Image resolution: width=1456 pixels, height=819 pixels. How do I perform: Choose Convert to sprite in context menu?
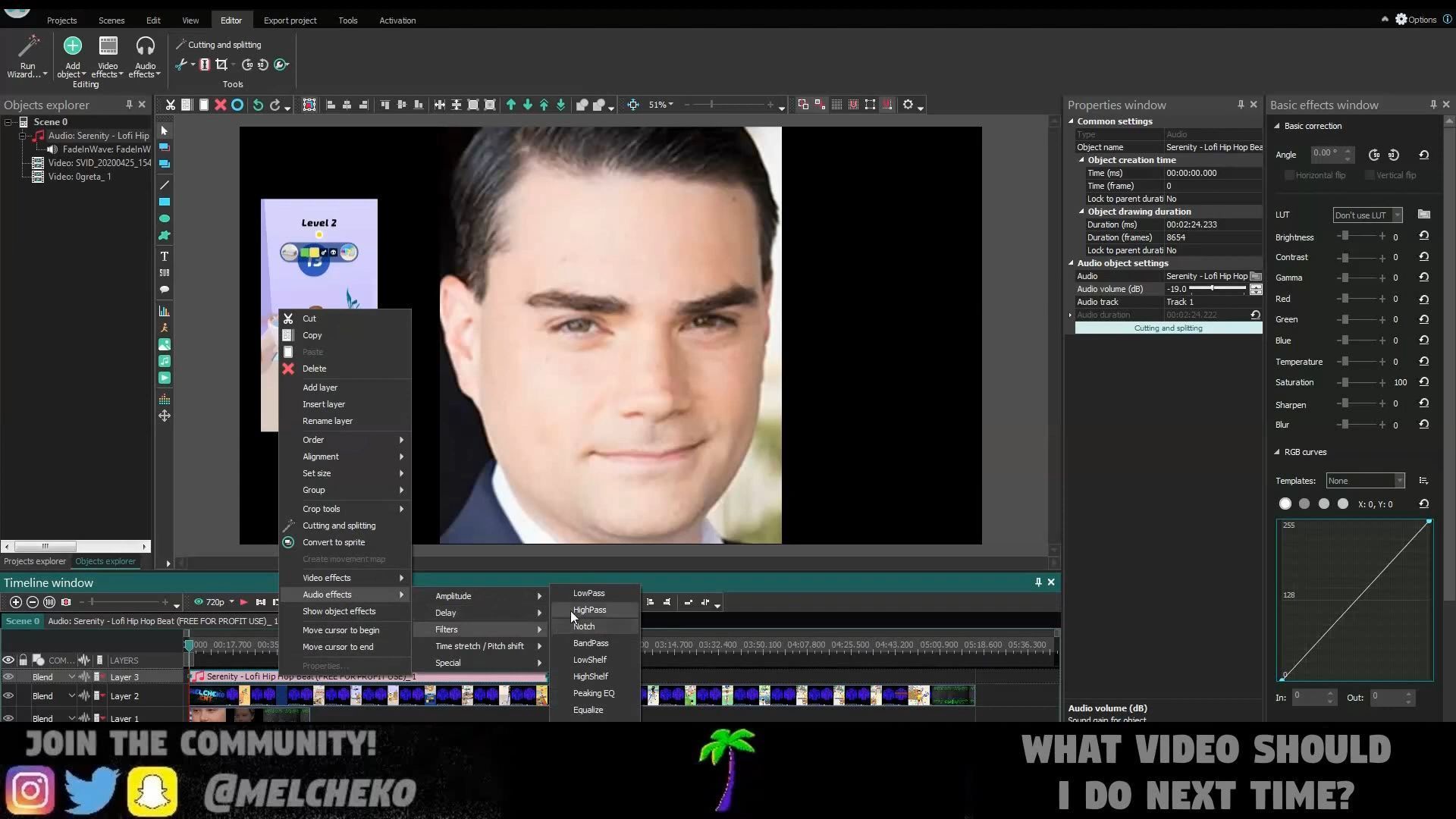click(x=345, y=542)
